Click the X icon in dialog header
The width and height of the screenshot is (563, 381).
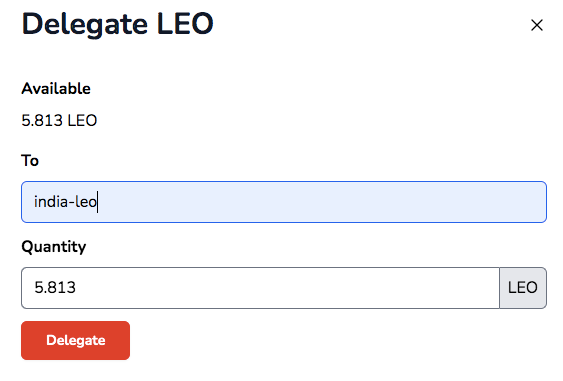tap(536, 25)
